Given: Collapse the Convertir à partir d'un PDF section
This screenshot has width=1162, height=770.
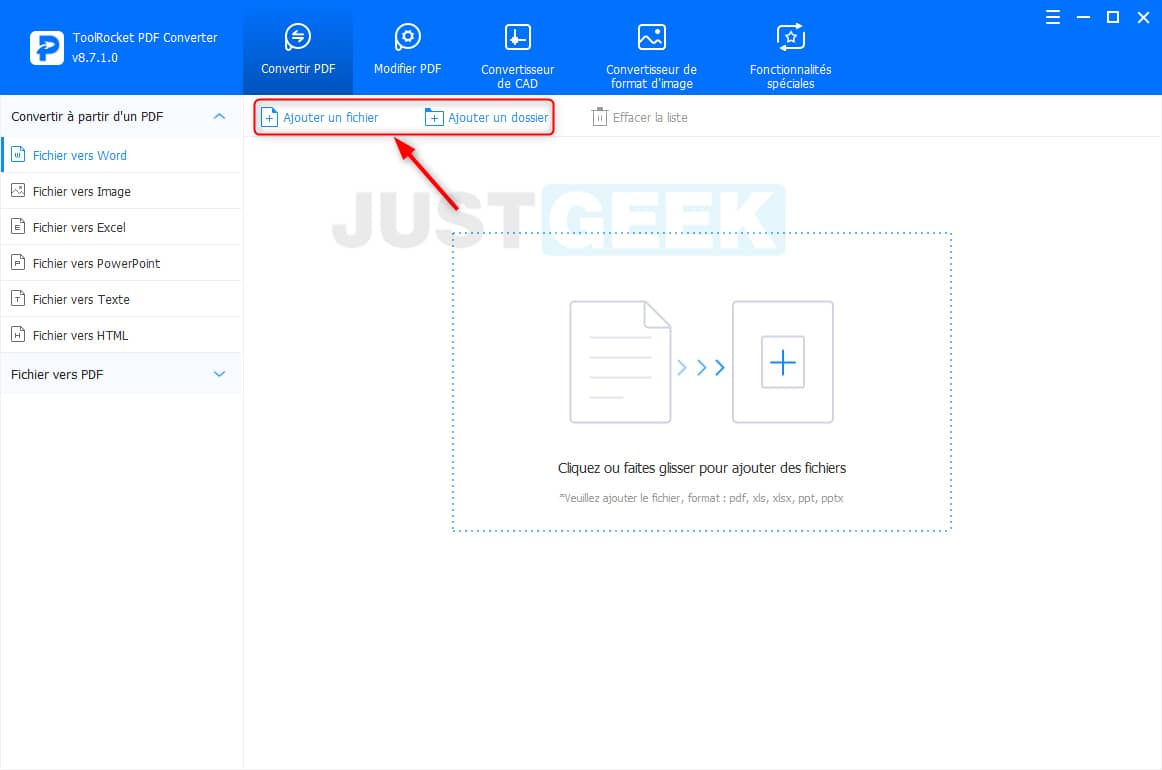Looking at the screenshot, I should click(219, 116).
